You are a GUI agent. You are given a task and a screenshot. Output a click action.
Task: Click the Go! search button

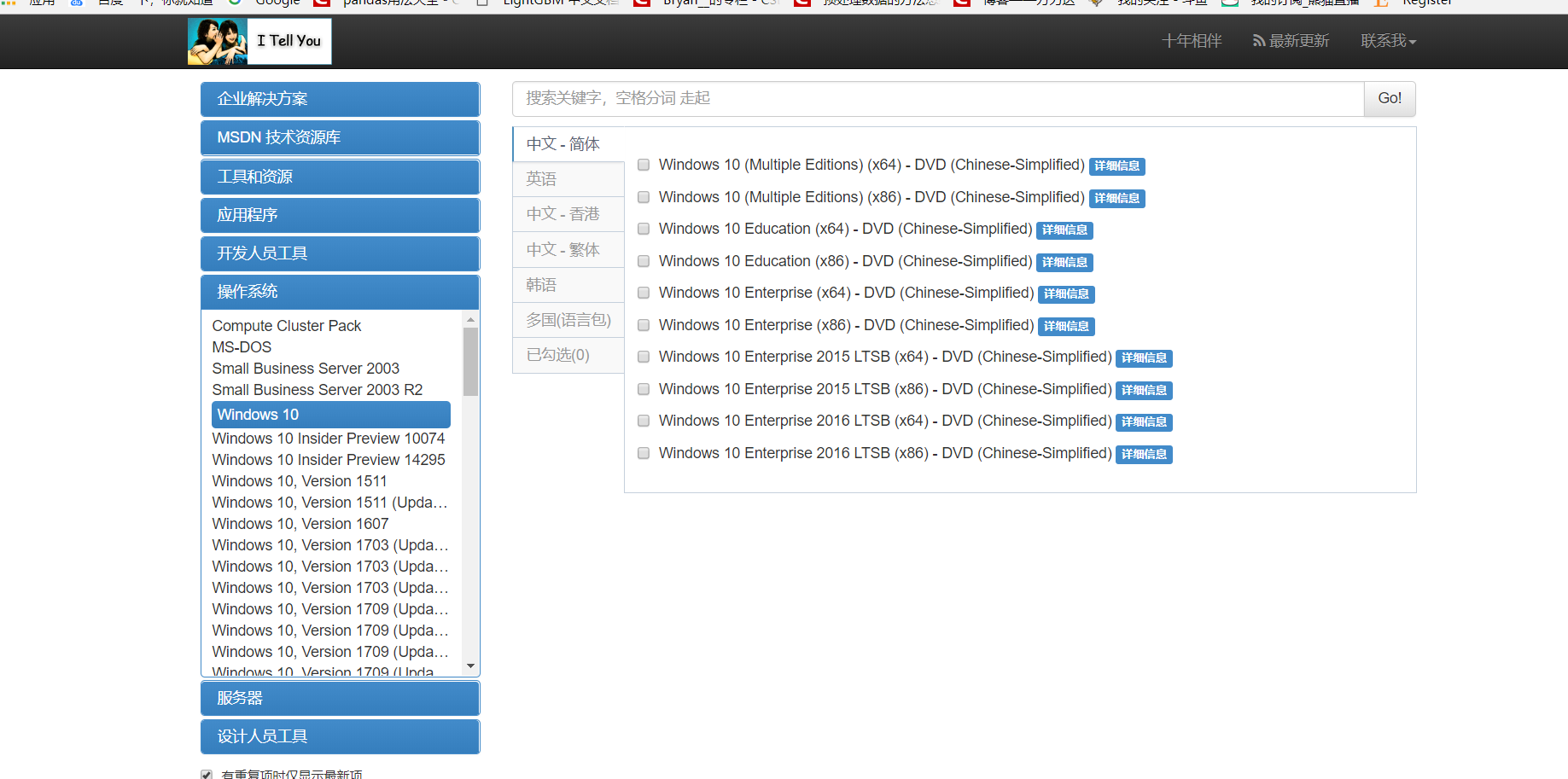coord(1390,99)
